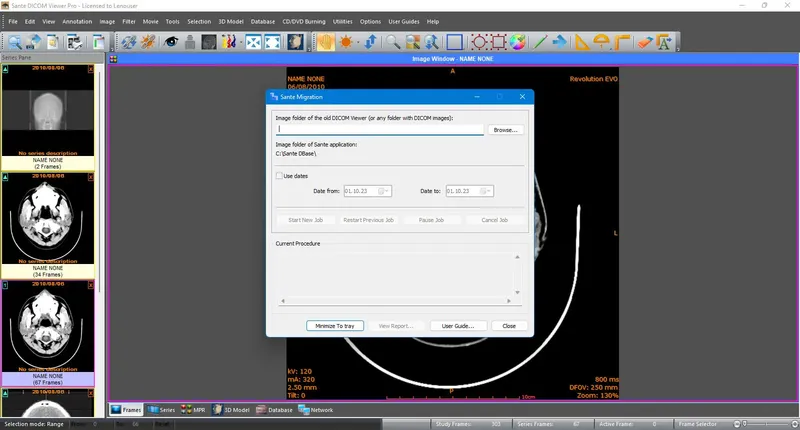Open the Date from date picker
Image resolution: width=800 pixels, height=430 pixels.
pos(384,191)
